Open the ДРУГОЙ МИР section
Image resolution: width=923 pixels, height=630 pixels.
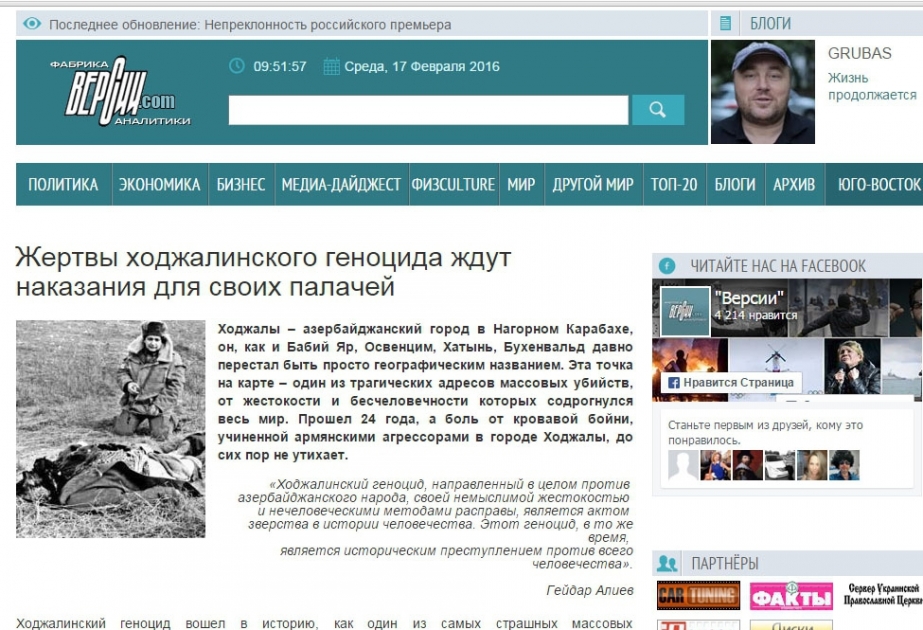point(593,184)
